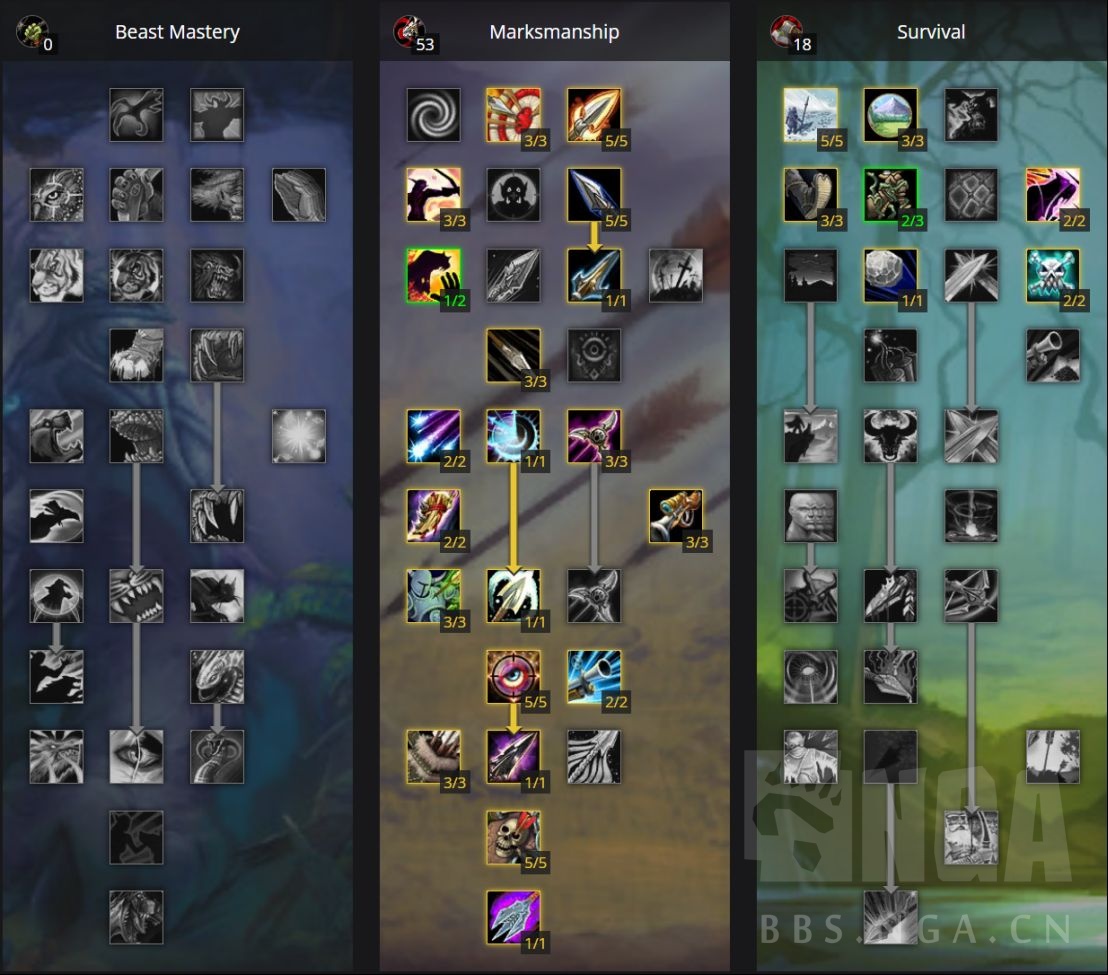Click the bear Go for the Throat 1/2 talent
Viewport: 1108px width, 975px height.
(x=433, y=276)
